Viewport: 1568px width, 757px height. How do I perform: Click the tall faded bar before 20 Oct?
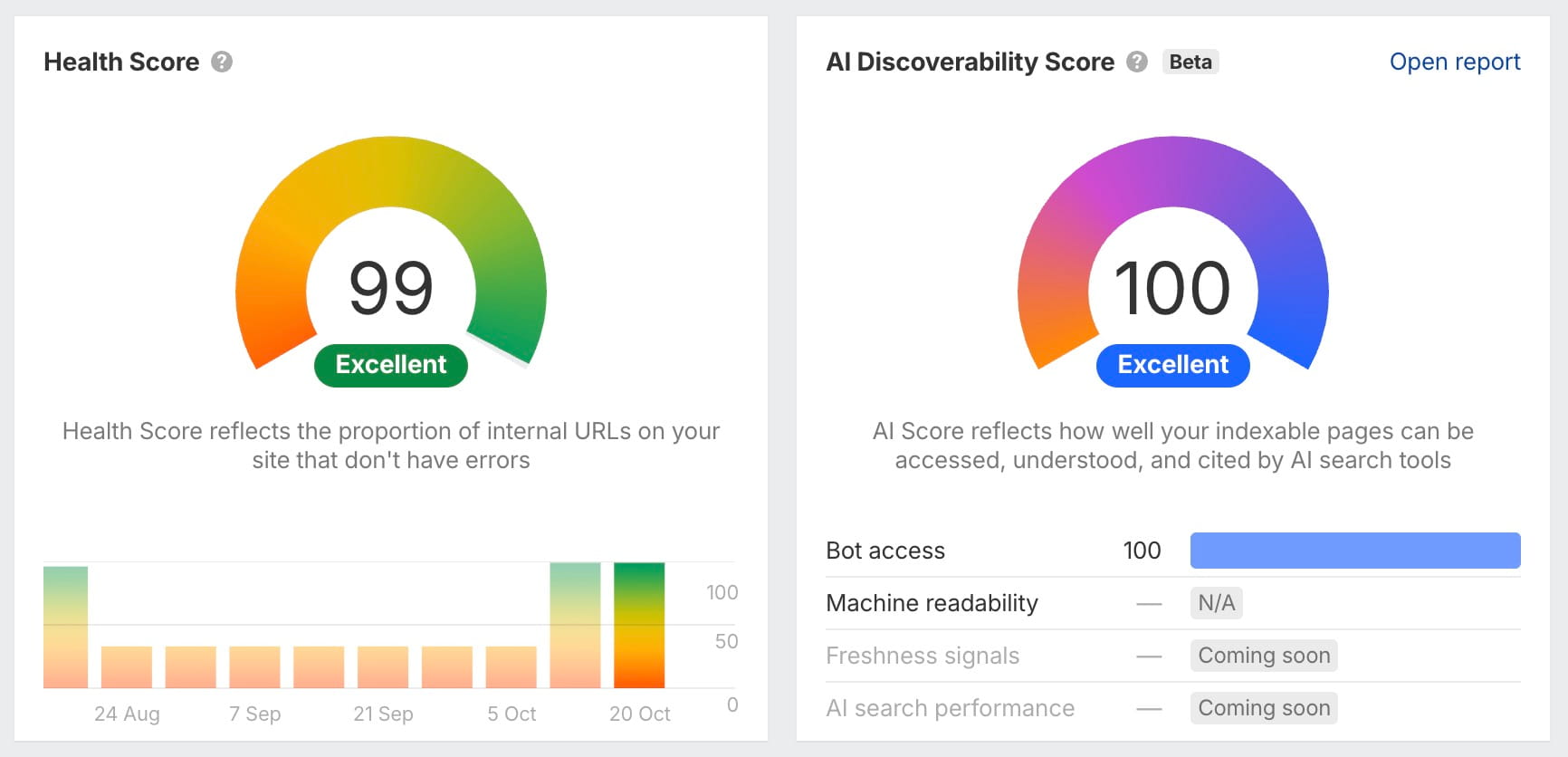[575, 625]
